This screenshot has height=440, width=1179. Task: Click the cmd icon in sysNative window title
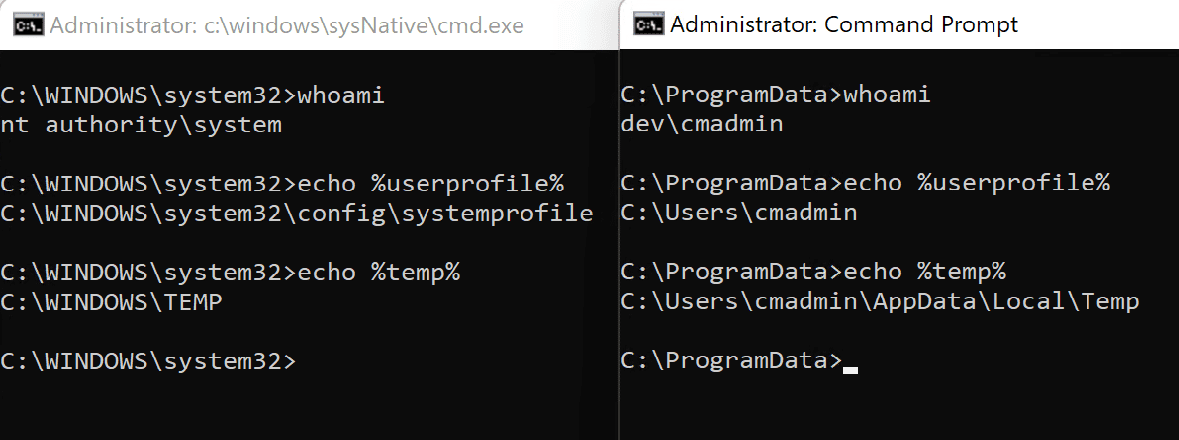point(29,25)
